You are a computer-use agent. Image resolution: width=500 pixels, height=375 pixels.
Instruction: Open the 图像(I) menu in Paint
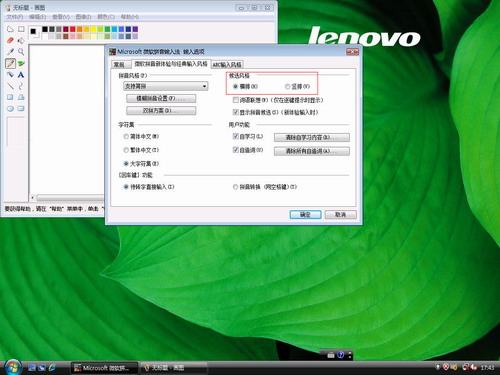(83, 17)
